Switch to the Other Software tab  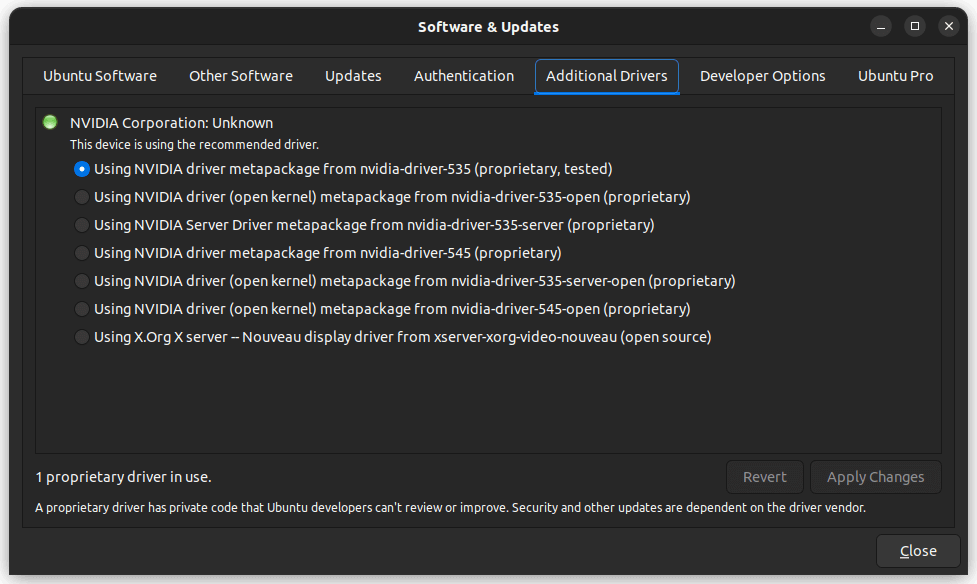pyautogui.click(x=241, y=76)
